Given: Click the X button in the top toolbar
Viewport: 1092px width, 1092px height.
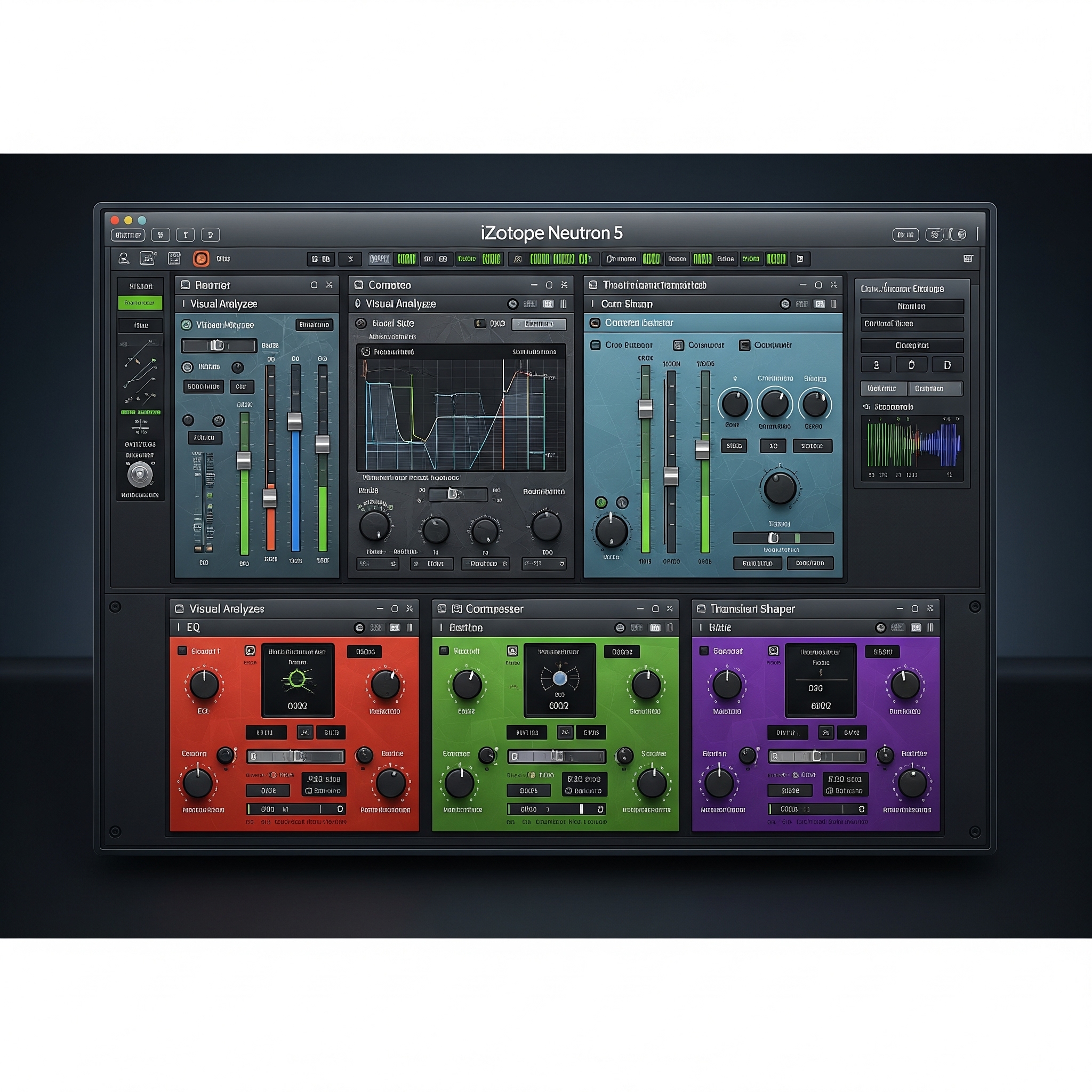Looking at the screenshot, I should (350, 259).
